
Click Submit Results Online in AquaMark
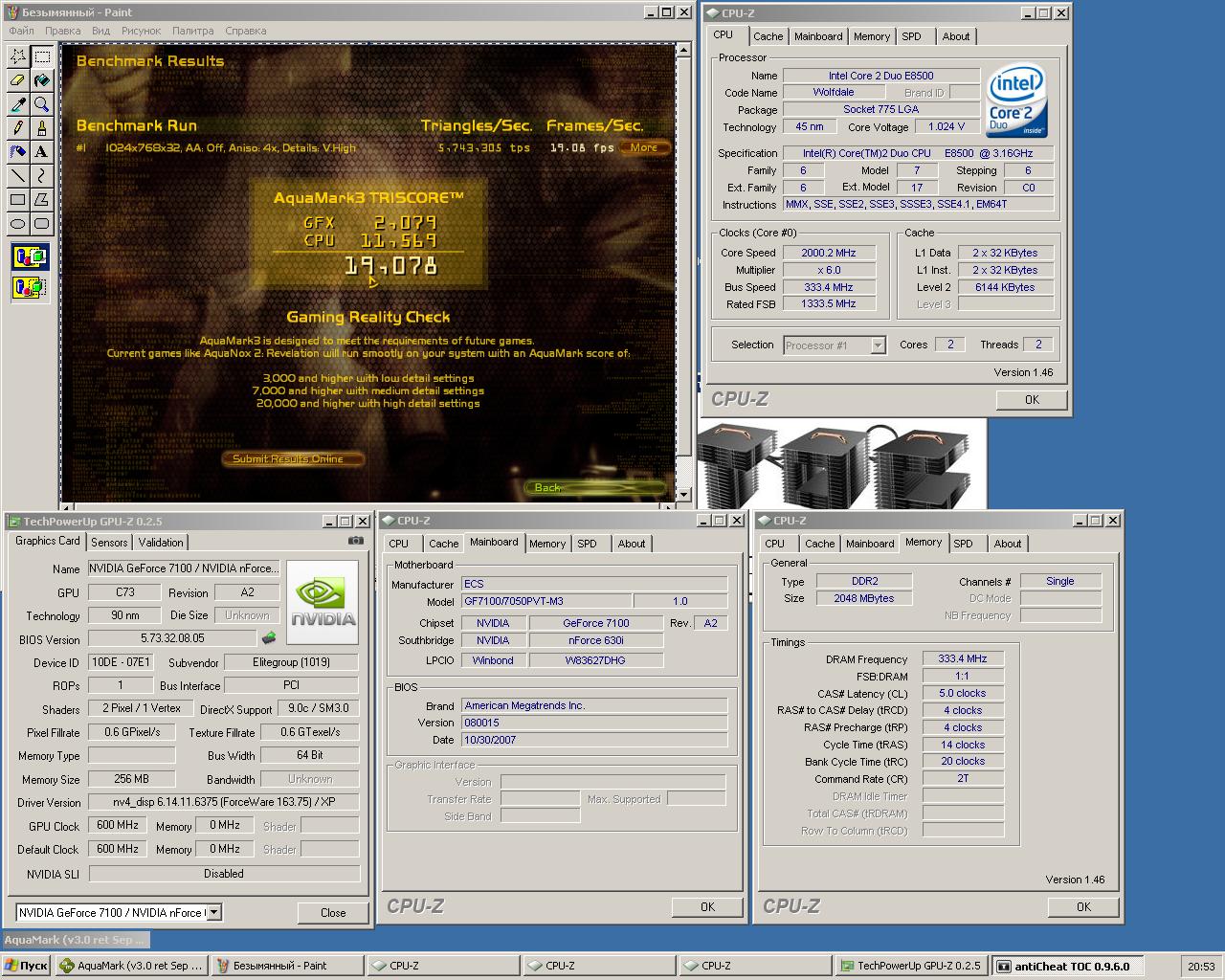293,458
